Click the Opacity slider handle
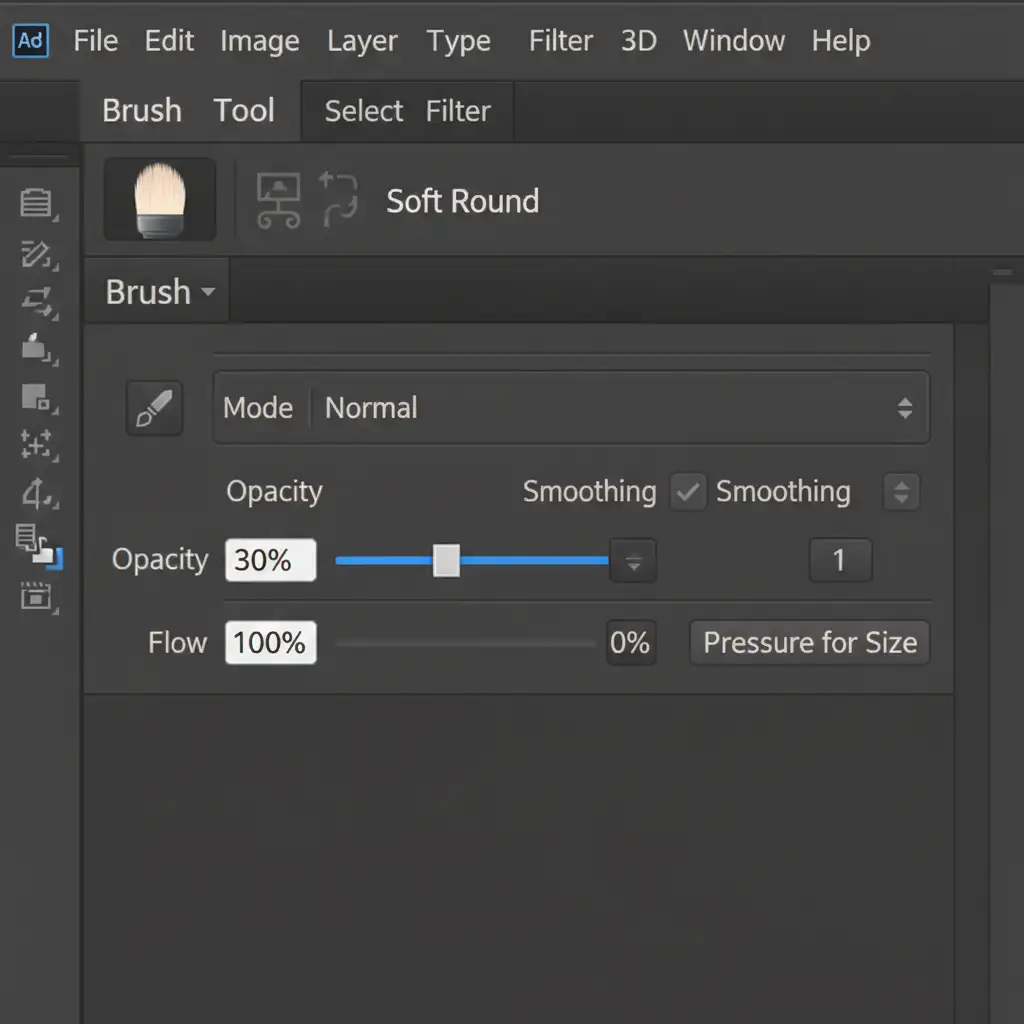1024x1024 pixels. click(x=446, y=561)
